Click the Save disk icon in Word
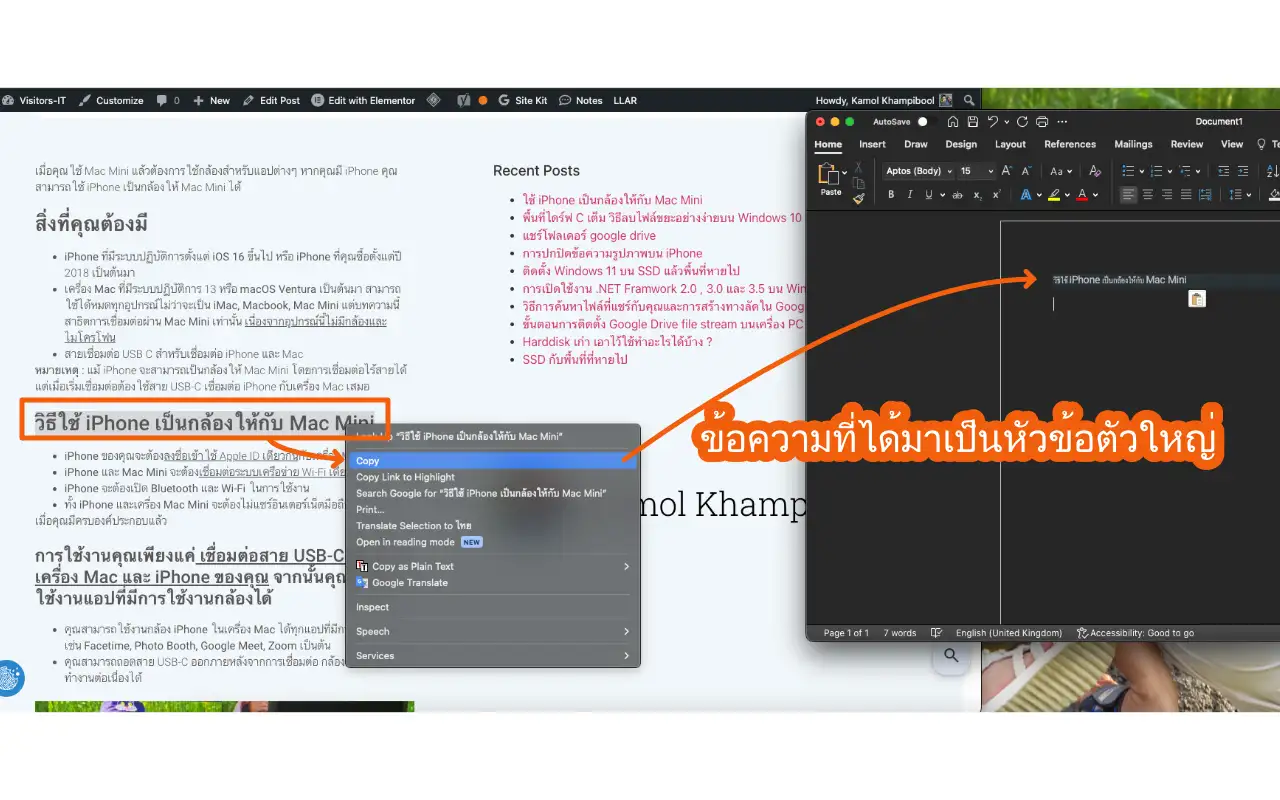 tap(973, 122)
